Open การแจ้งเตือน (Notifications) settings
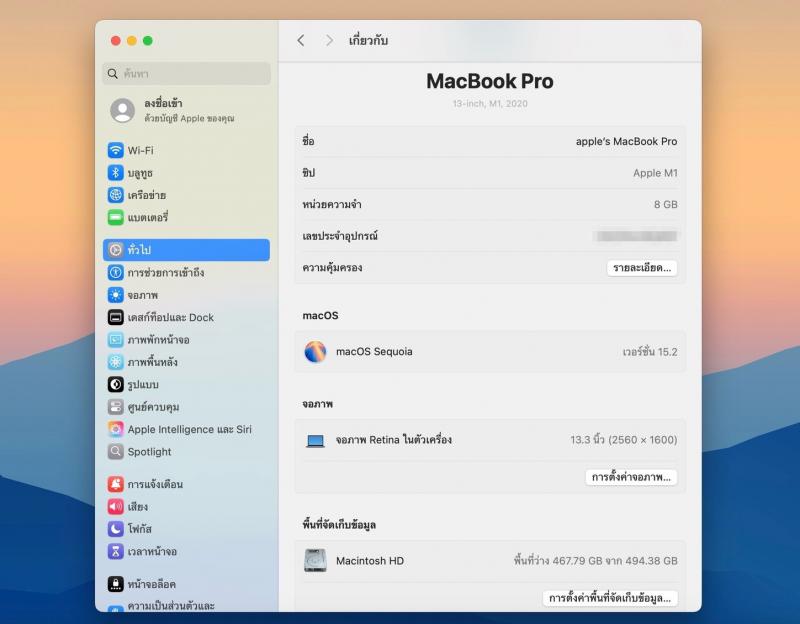 pyautogui.click(x=186, y=484)
